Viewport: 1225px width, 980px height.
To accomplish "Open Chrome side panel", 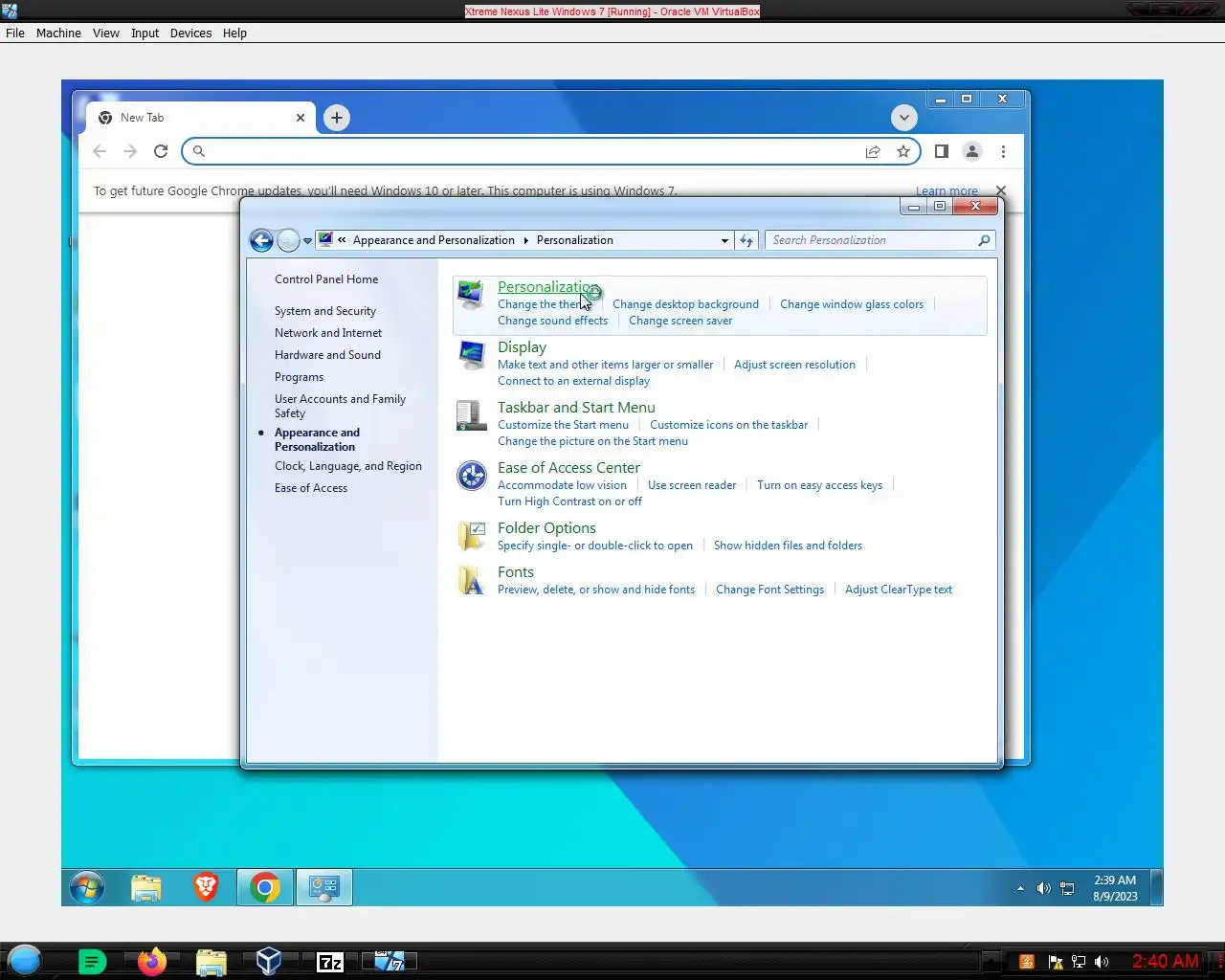I will click(942, 151).
